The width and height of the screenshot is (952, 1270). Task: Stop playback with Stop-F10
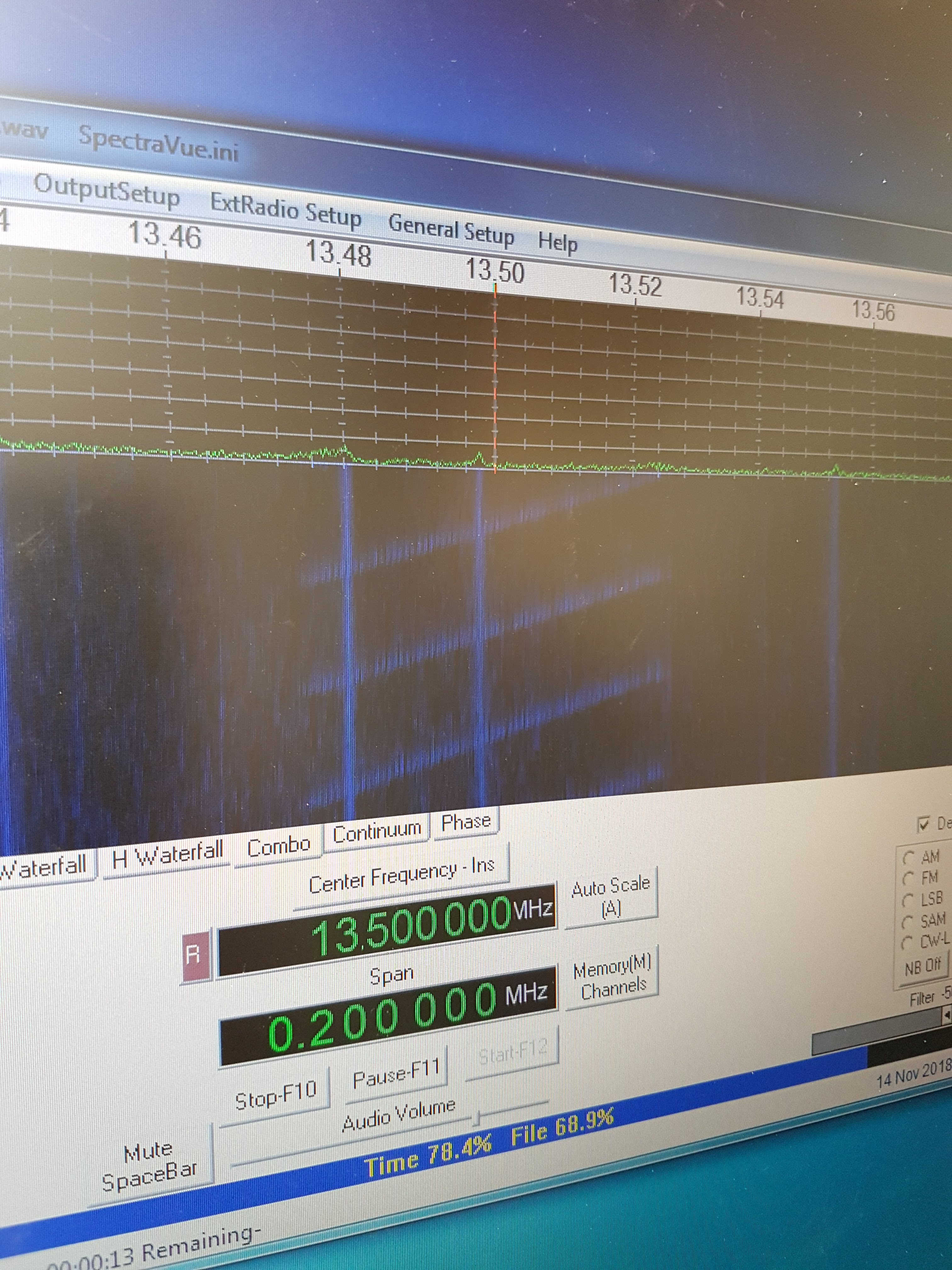(x=275, y=1096)
